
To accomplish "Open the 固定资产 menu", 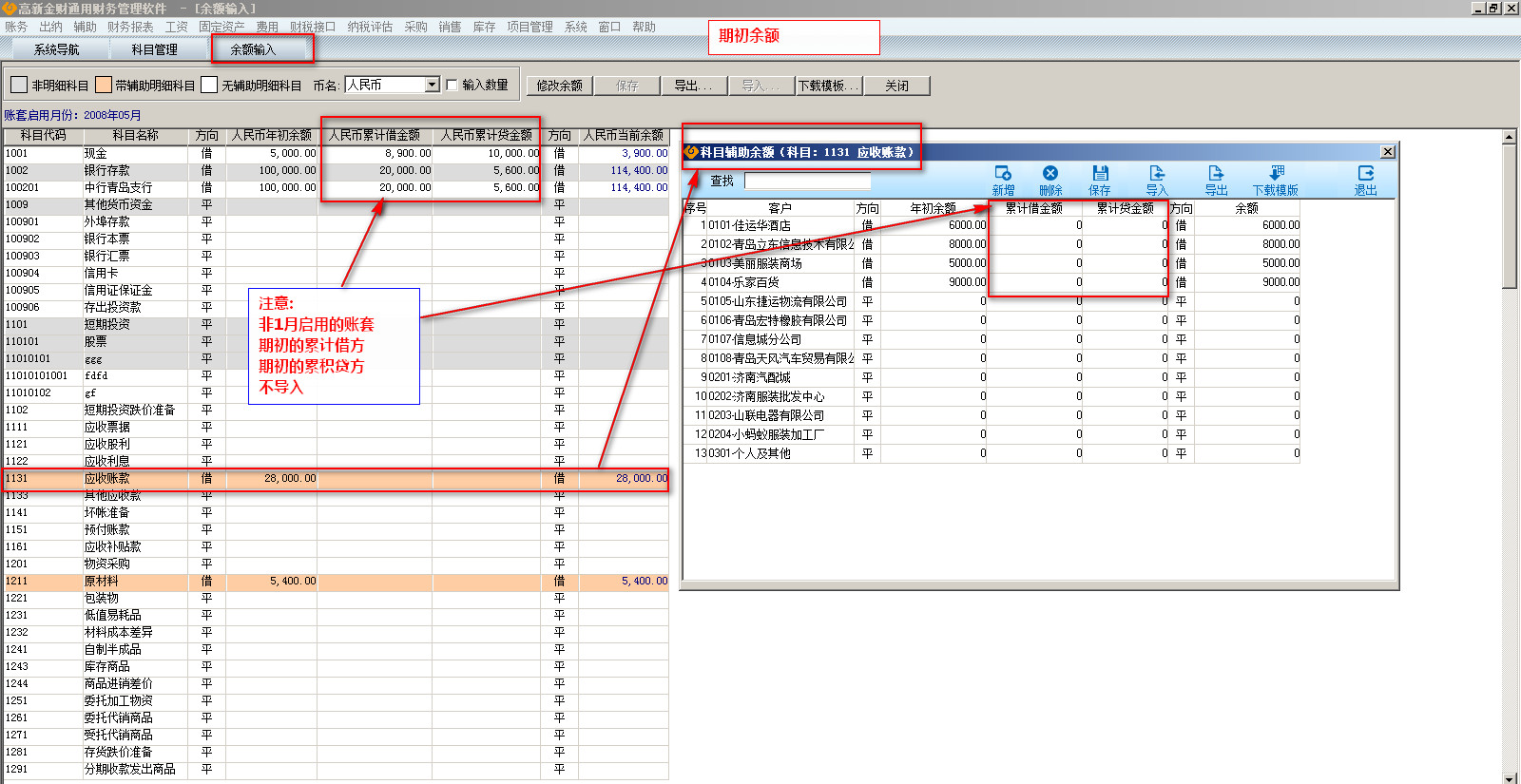I will coord(221,27).
